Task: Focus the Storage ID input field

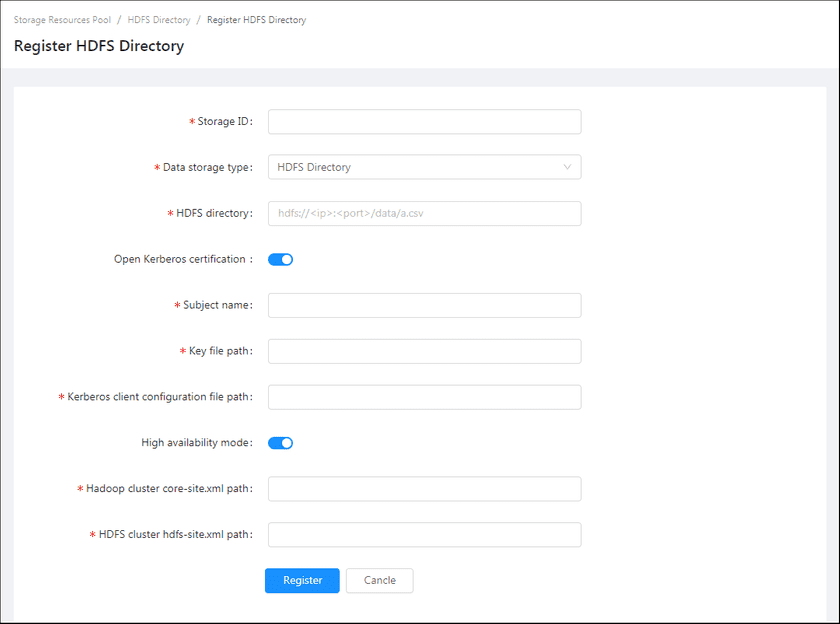Action: (424, 122)
